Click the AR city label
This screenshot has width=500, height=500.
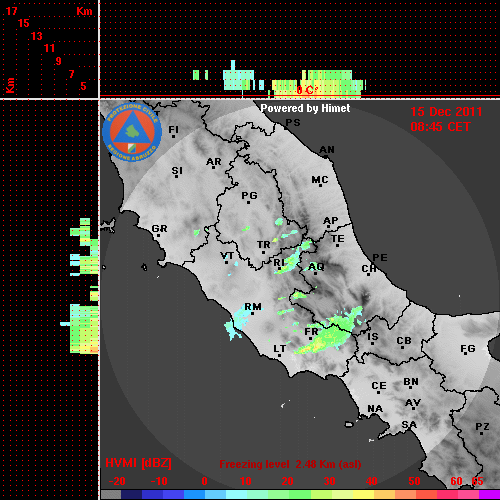click(214, 162)
